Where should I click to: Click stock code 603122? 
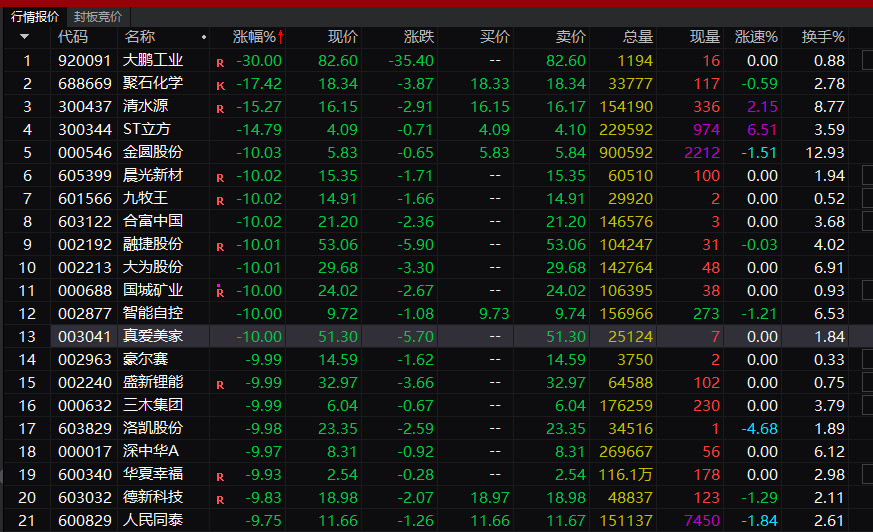85,221
